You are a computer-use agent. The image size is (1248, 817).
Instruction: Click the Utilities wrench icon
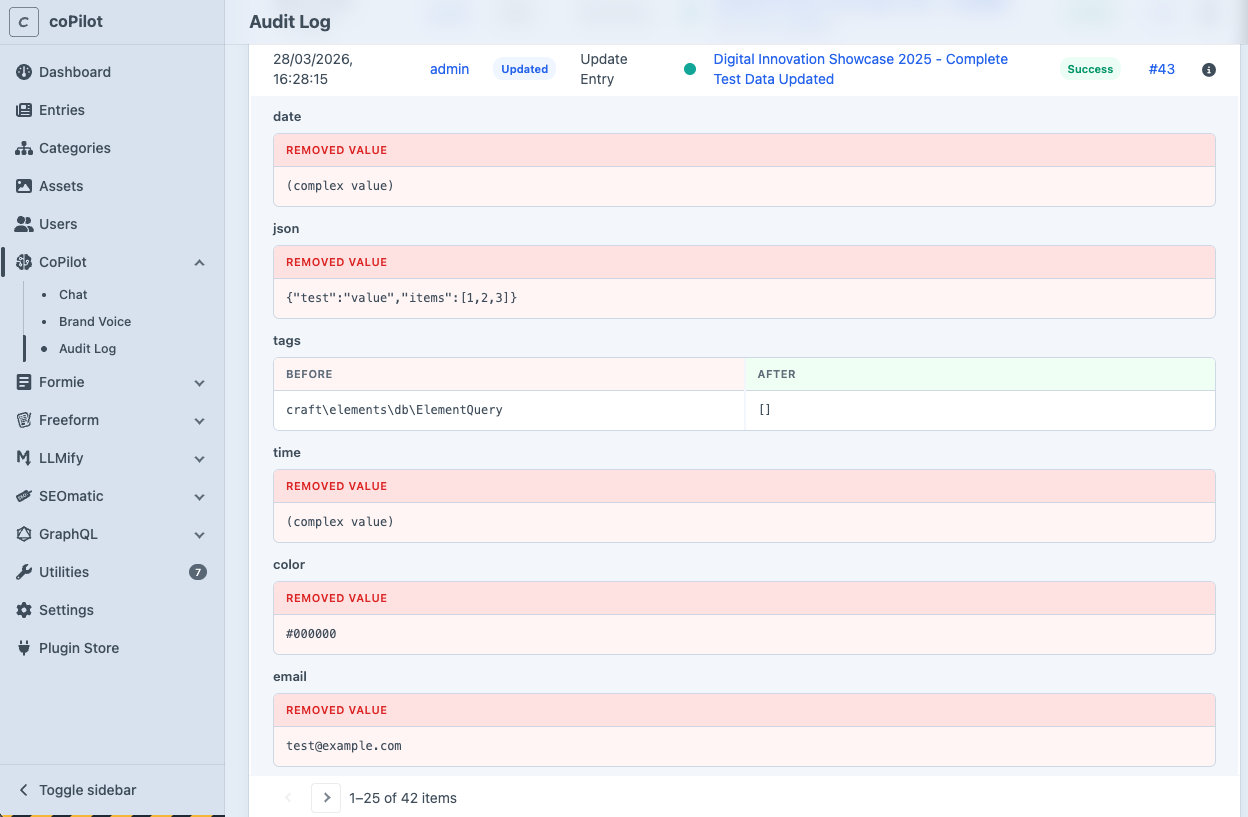click(x=24, y=572)
